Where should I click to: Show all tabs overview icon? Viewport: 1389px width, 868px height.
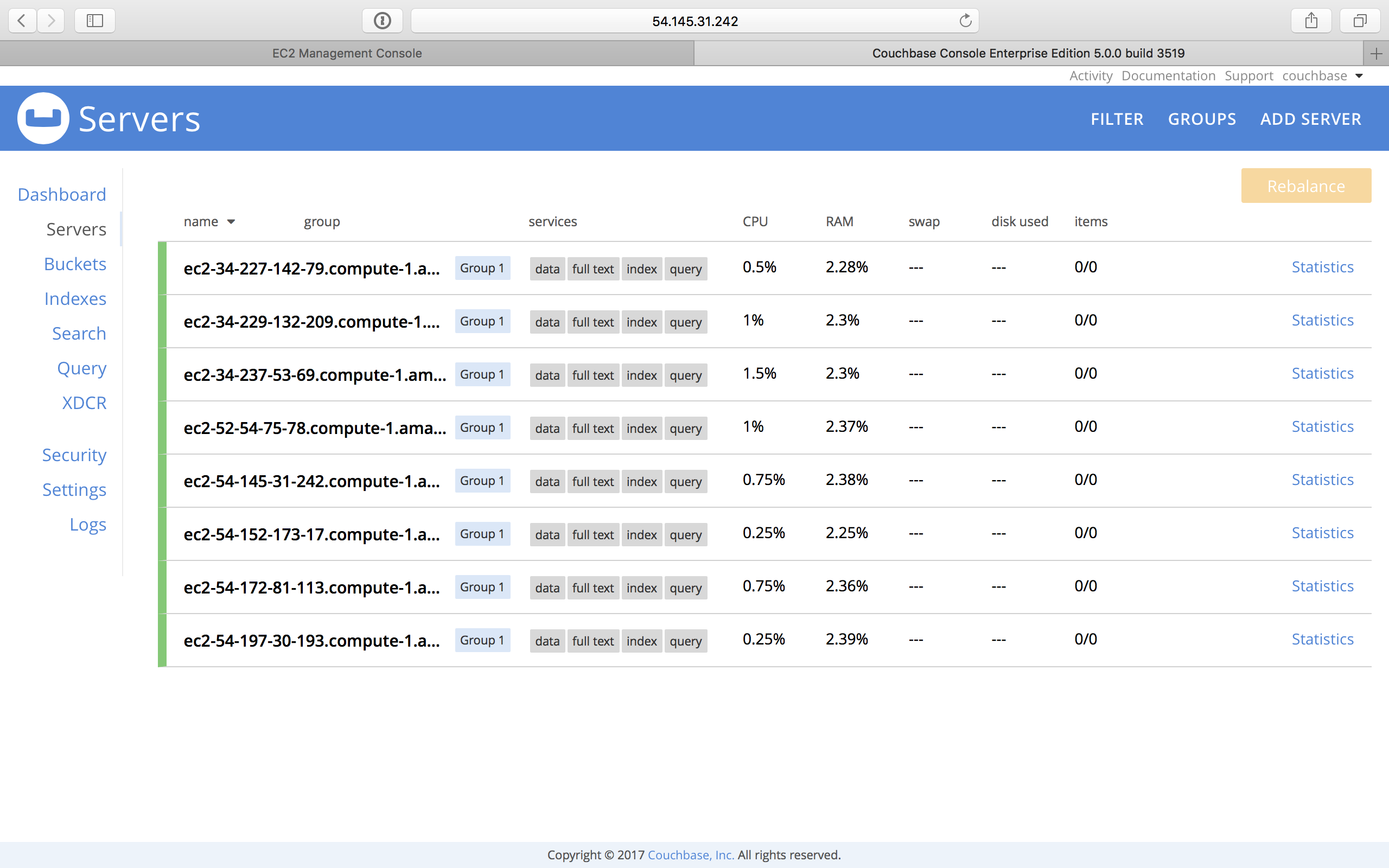click(x=1360, y=21)
